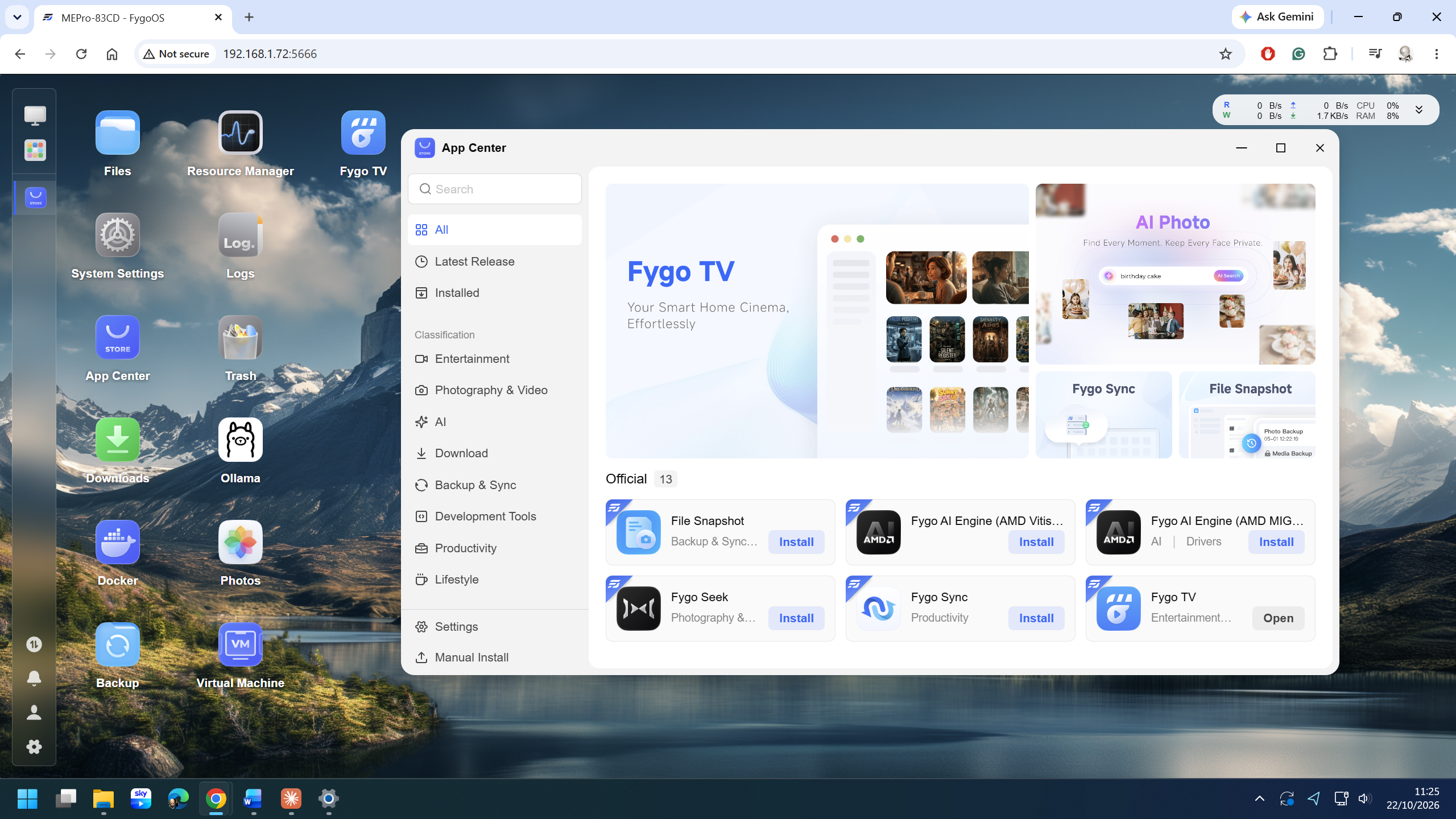Open App Center desktop shortcut icon
Image resolution: width=1456 pixels, height=819 pixels.
(117, 338)
